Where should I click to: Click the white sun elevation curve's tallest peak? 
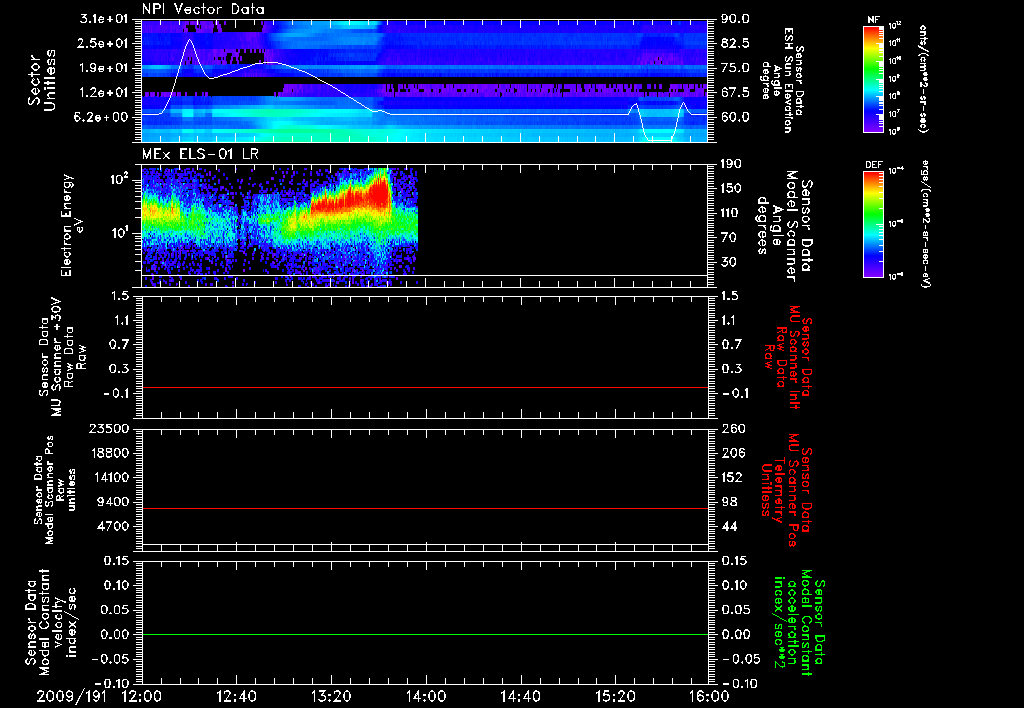189,40
